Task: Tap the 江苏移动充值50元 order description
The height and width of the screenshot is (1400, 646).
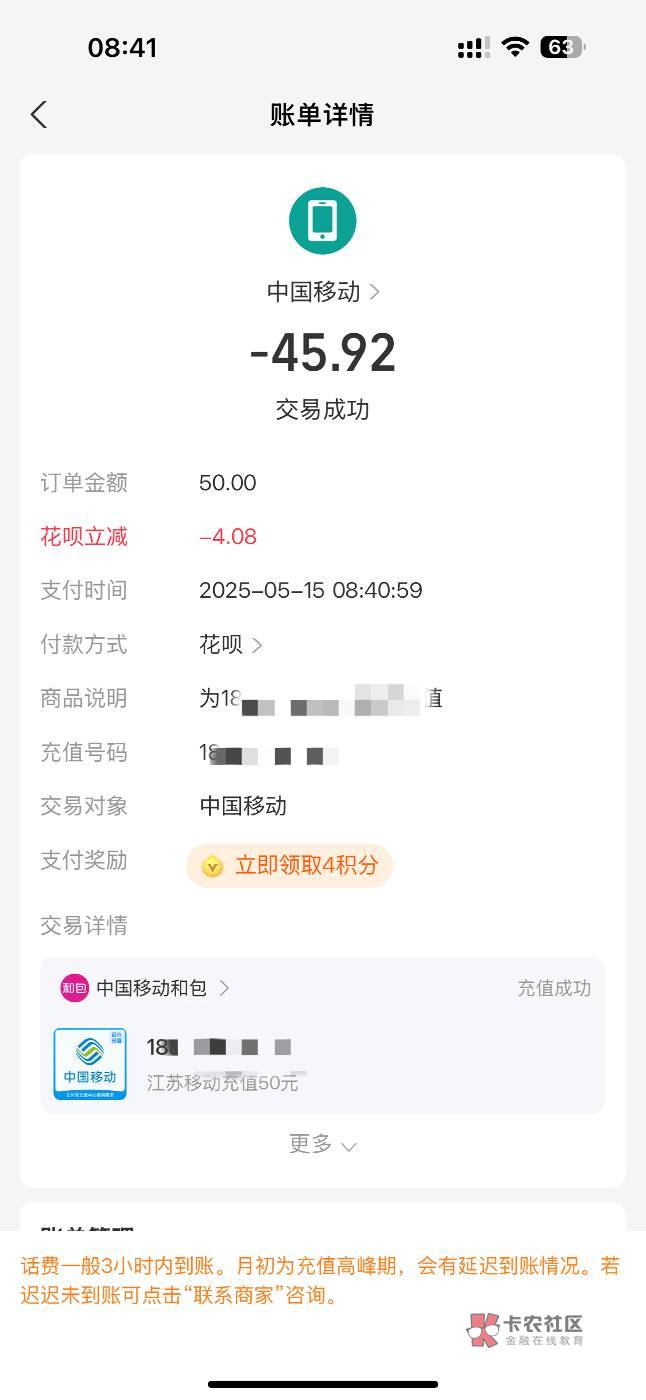Action: click(223, 1082)
